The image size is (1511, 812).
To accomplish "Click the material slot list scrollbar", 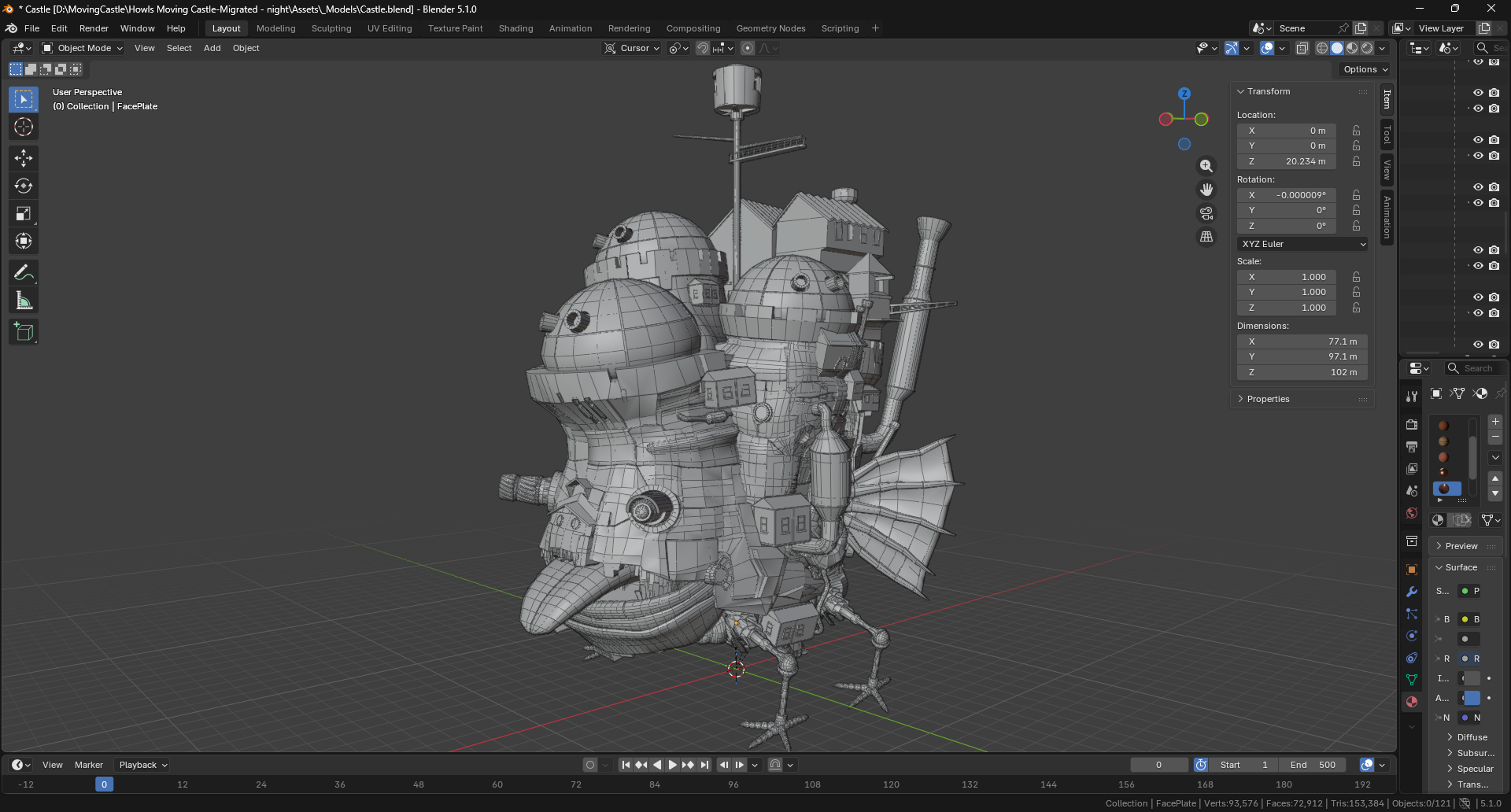I will point(1473,456).
